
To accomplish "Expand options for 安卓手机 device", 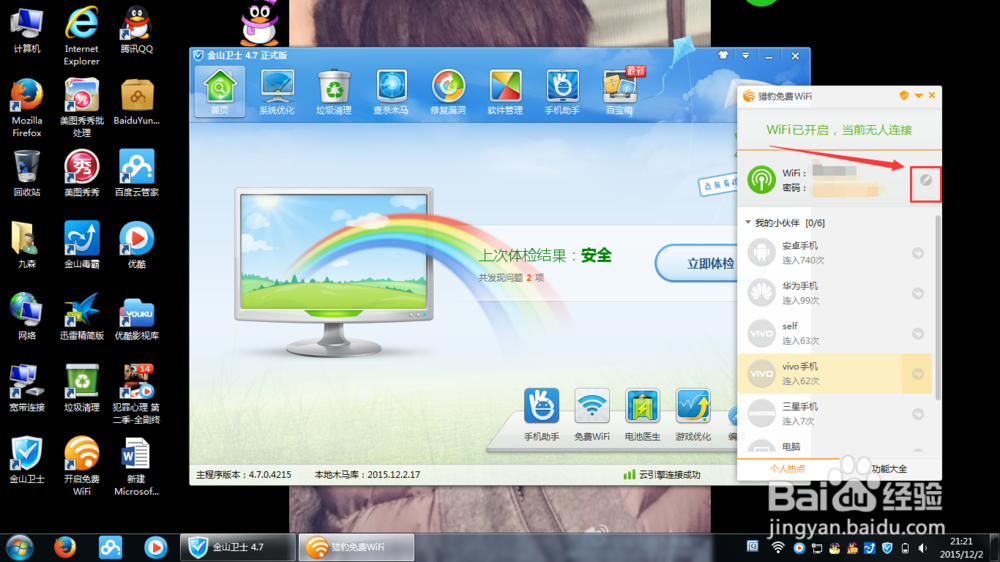I will click(x=918, y=253).
